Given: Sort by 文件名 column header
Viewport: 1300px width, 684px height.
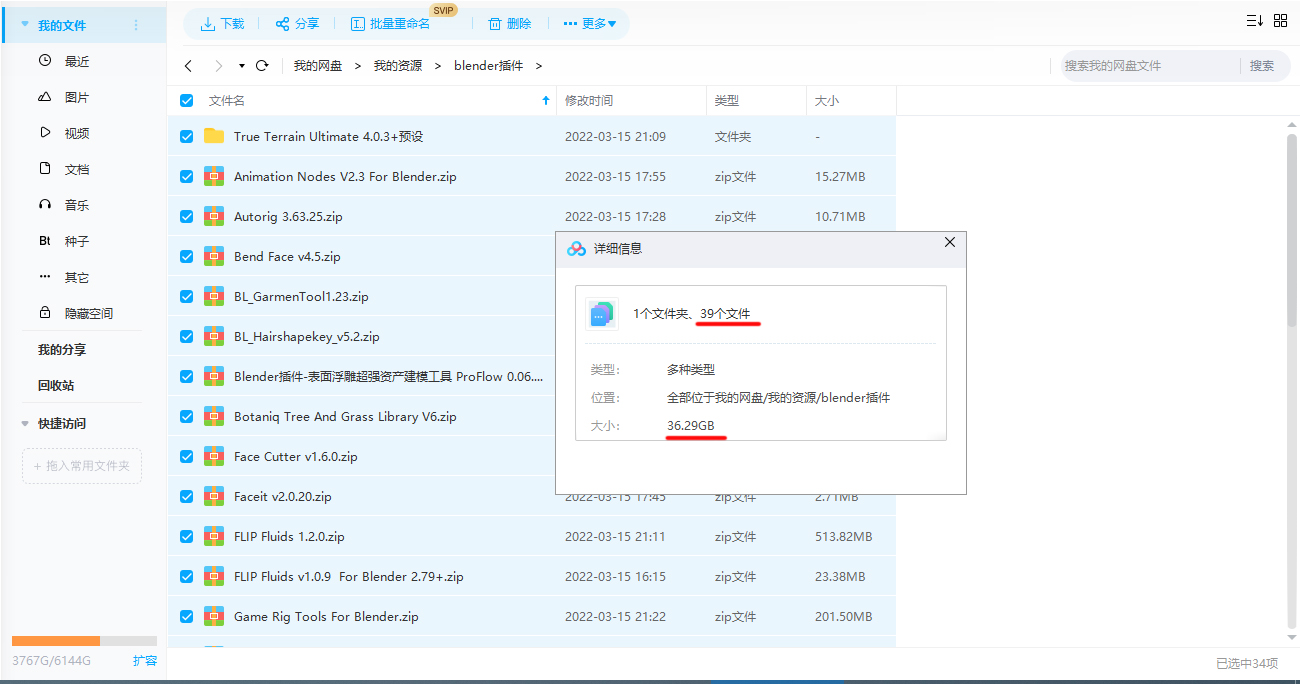Looking at the screenshot, I should point(227,101).
